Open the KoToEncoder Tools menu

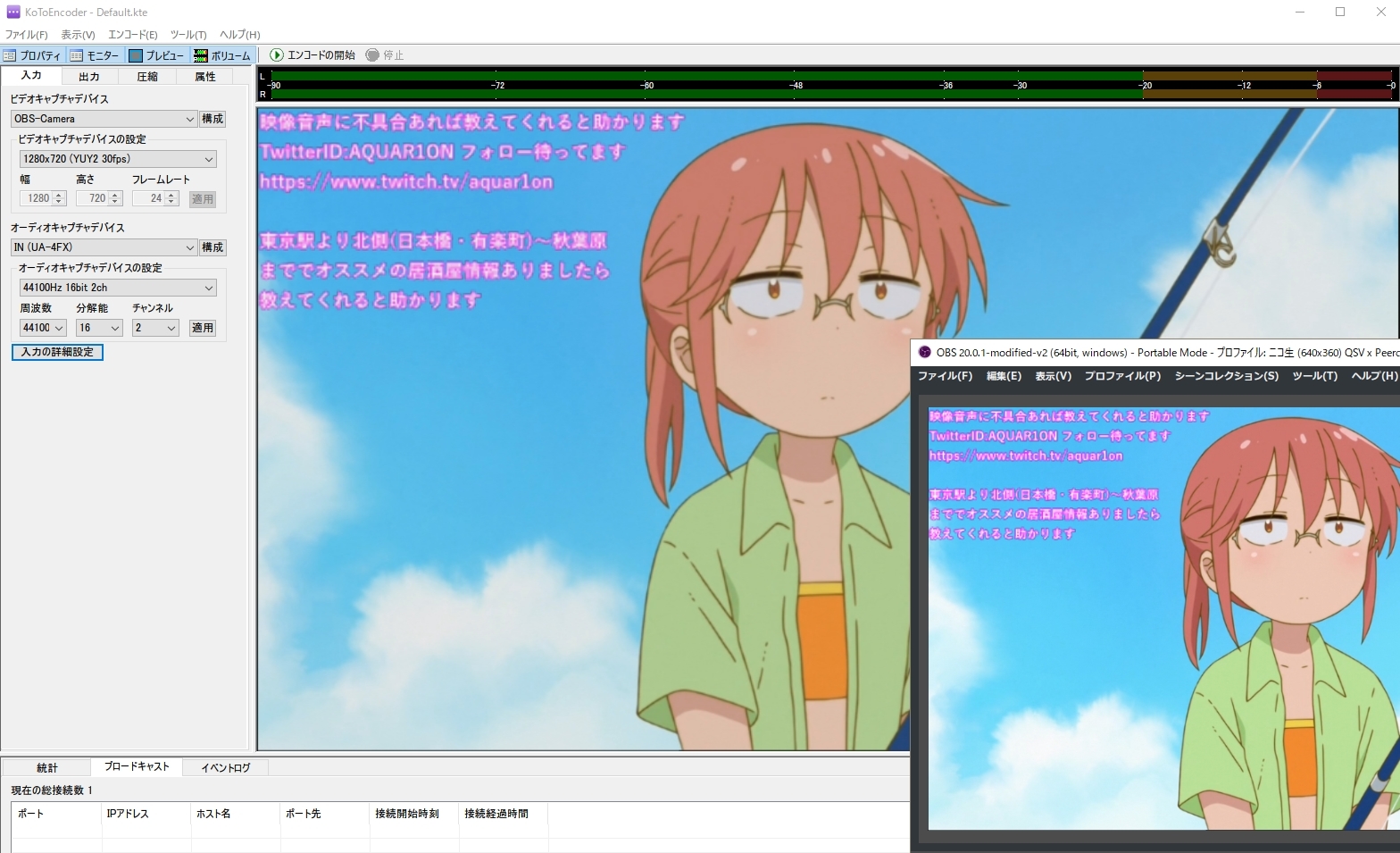[x=188, y=35]
